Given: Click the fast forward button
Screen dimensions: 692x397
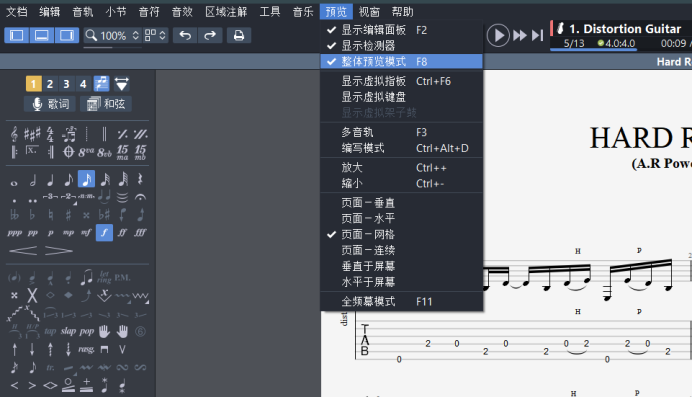Looking at the screenshot, I should click(520, 35).
